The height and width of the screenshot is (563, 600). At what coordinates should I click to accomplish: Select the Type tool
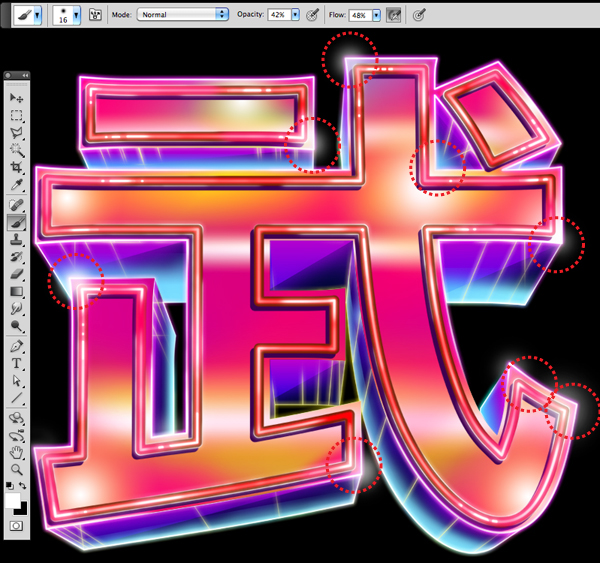(16, 364)
